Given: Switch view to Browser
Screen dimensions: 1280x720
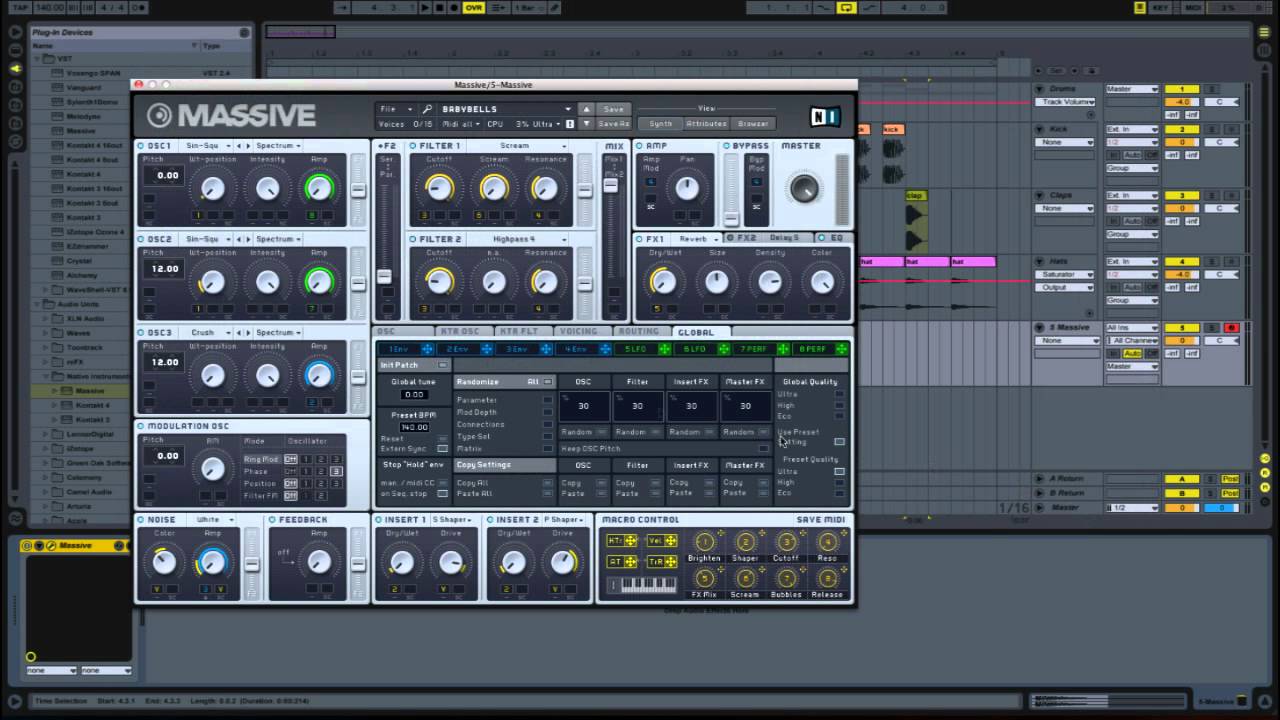Looking at the screenshot, I should click(753, 124).
